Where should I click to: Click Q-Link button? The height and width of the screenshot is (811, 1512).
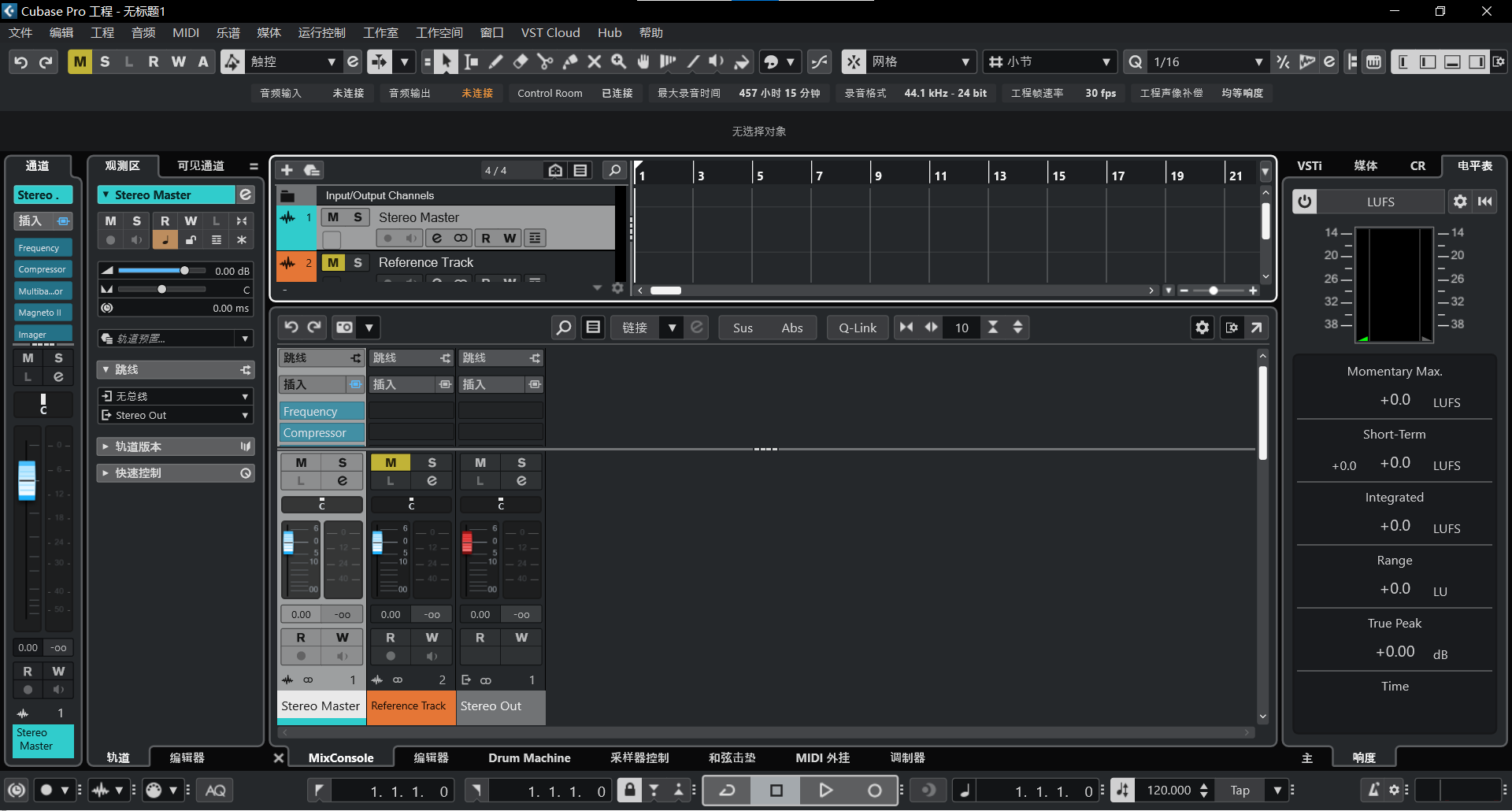(x=858, y=328)
